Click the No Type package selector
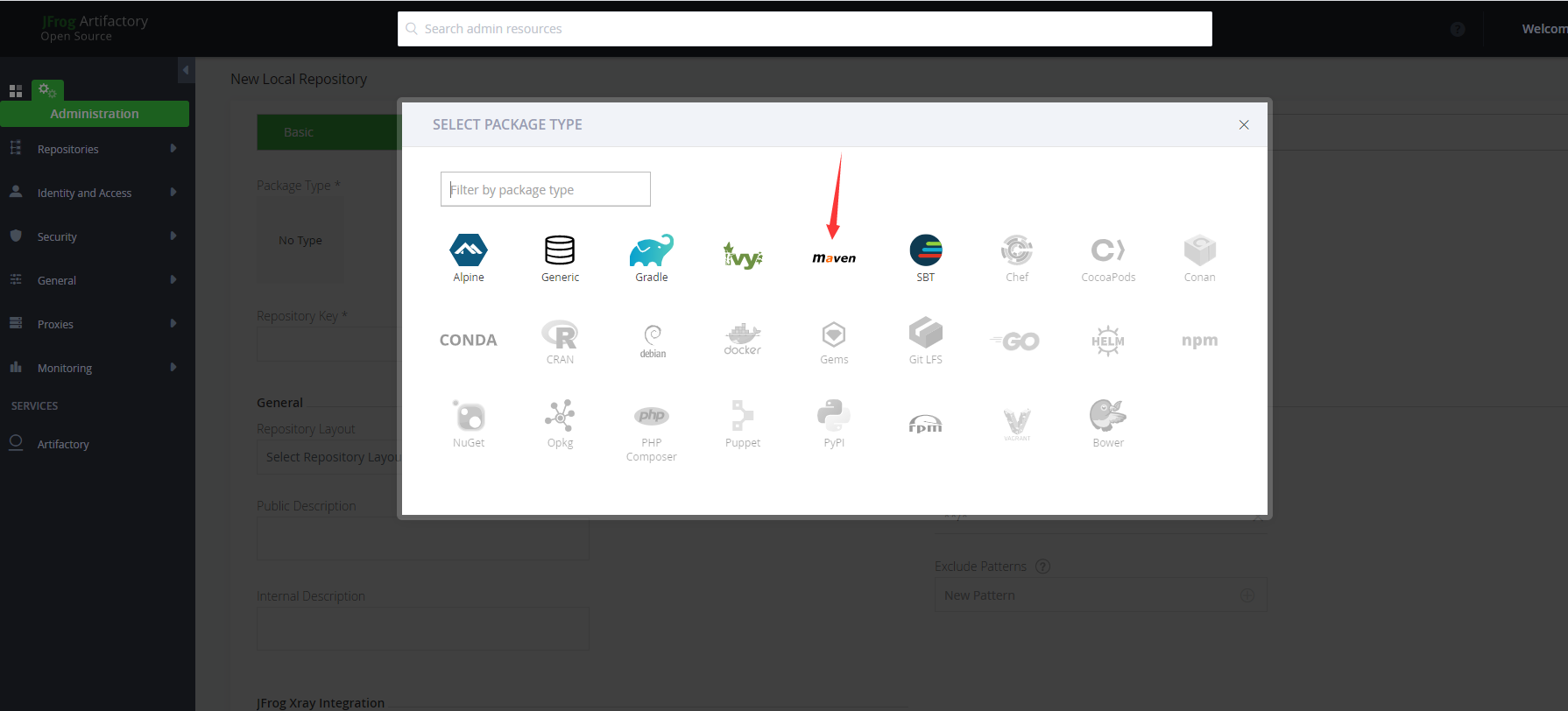The image size is (1568, 711). pyautogui.click(x=300, y=241)
